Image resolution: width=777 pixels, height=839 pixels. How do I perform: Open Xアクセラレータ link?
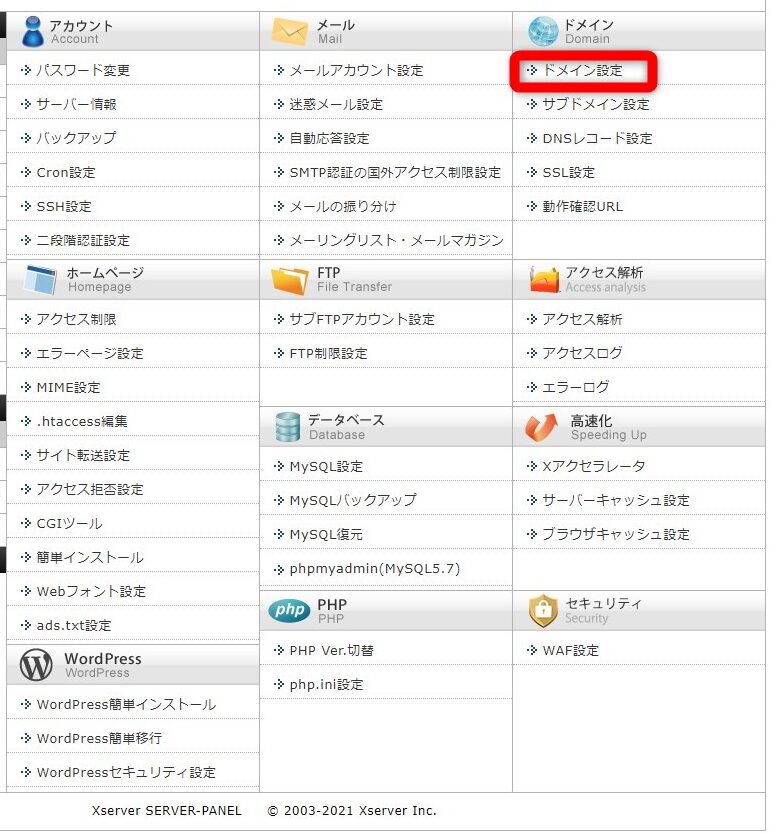[x=594, y=466]
